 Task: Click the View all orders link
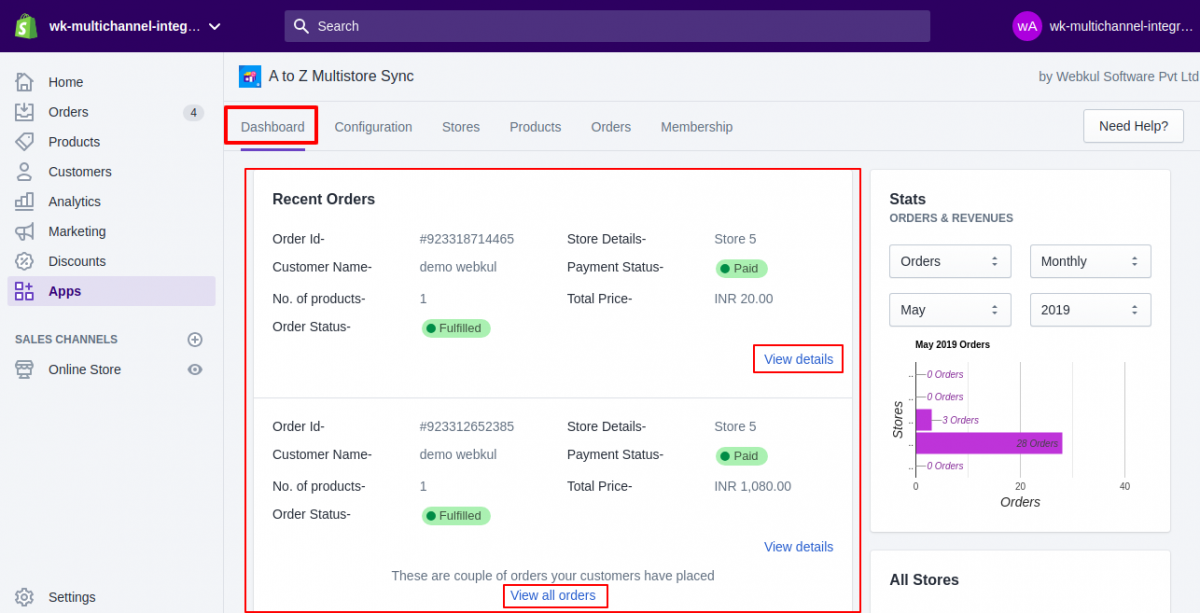tap(553, 595)
